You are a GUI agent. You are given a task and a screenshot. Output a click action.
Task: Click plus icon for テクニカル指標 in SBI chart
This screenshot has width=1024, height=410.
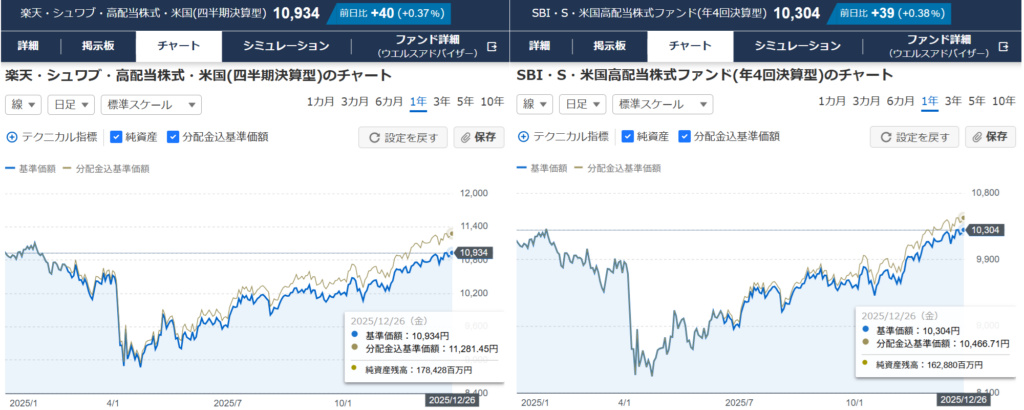coord(523,137)
